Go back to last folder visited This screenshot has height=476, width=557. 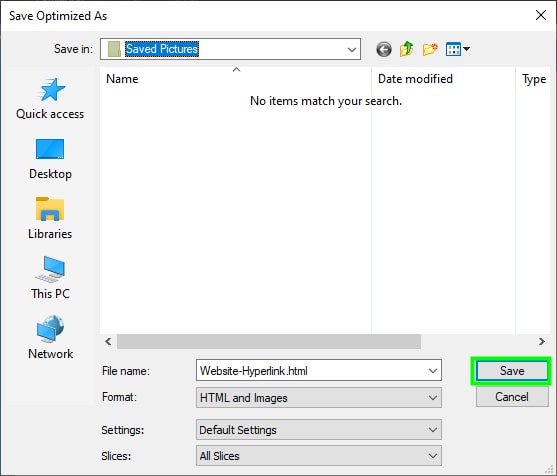click(384, 49)
